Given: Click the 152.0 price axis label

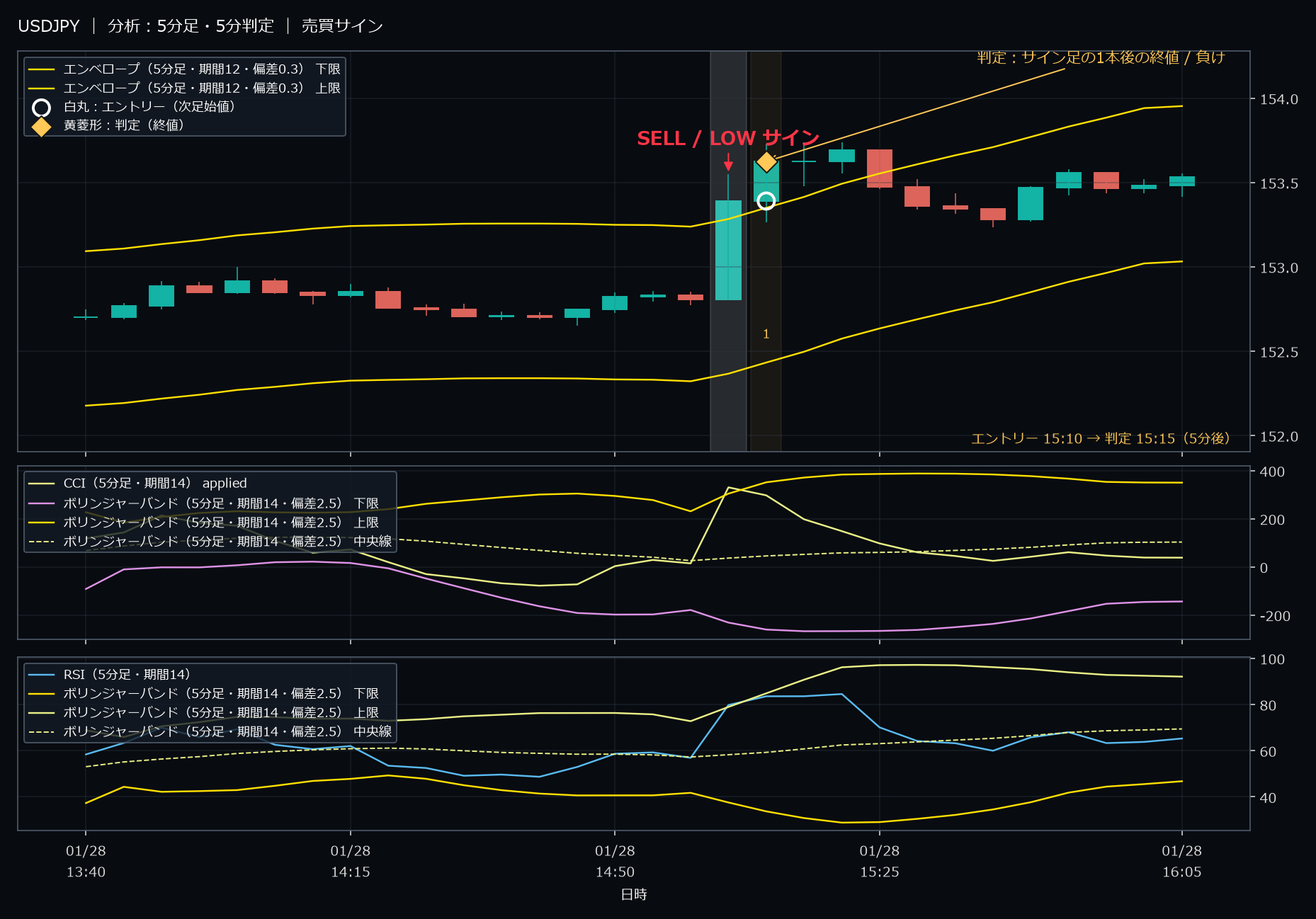Looking at the screenshot, I should [1278, 436].
